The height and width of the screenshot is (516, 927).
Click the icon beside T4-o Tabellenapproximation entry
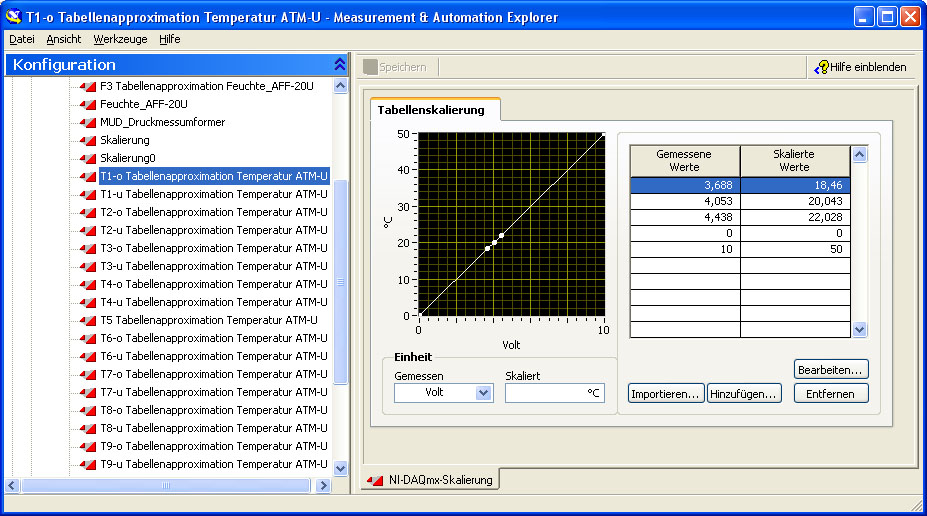point(87,285)
